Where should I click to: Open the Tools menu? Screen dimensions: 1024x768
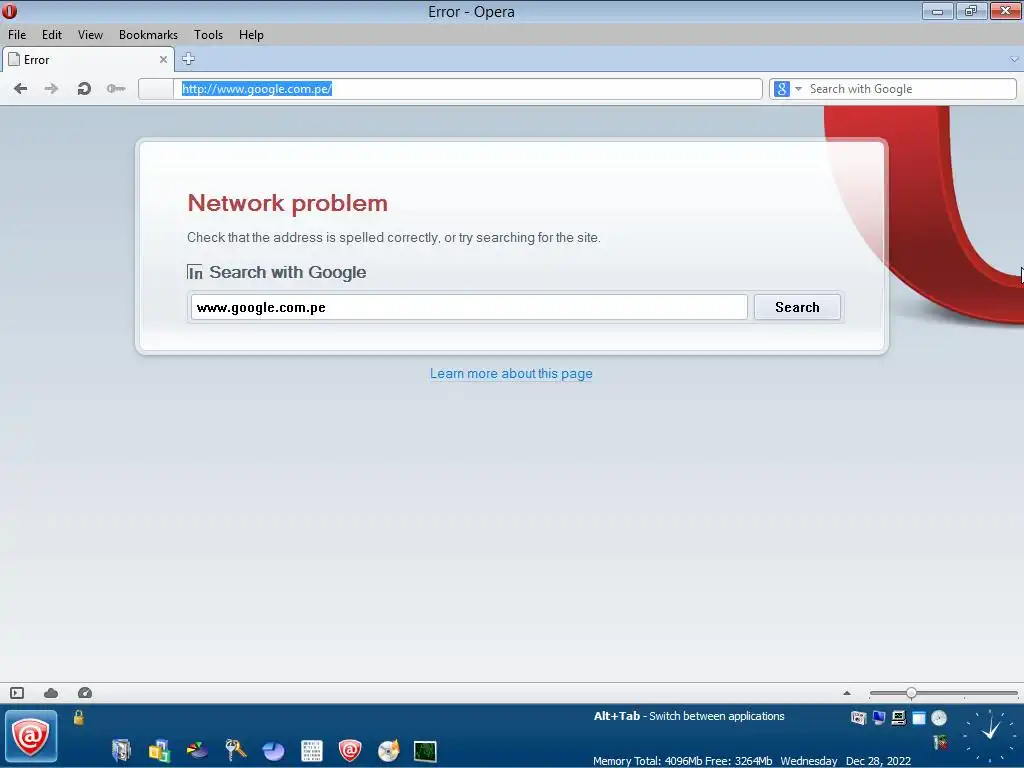pyautogui.click(x=208, y=35)
